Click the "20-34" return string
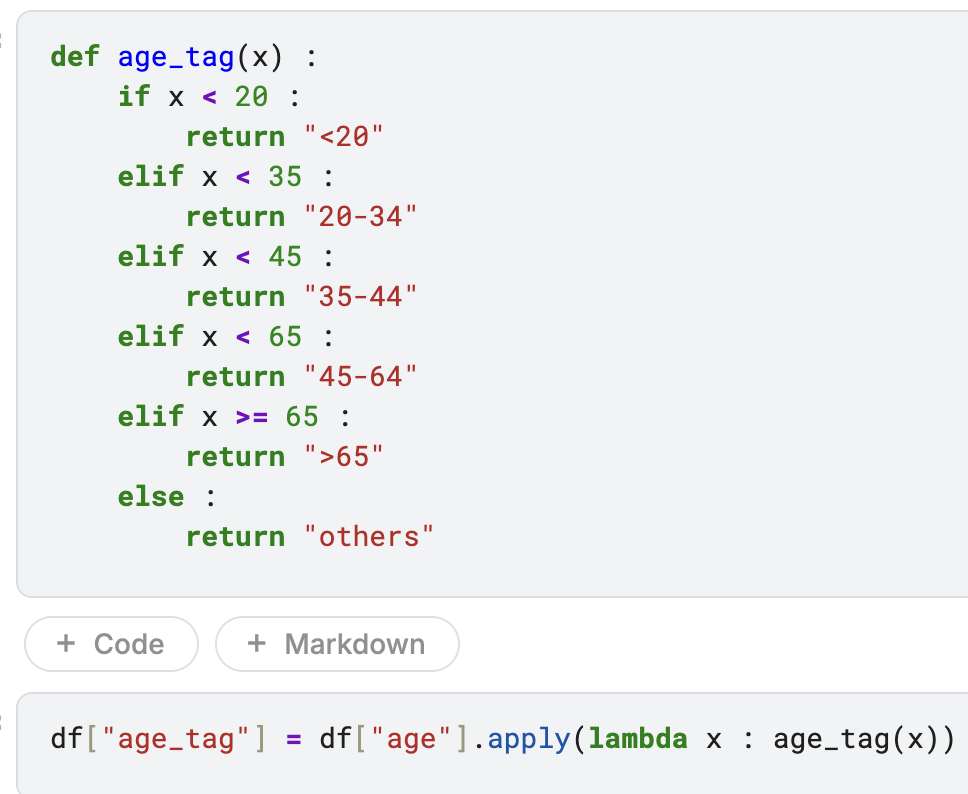968x794 pixels. (x=361, y=216)
